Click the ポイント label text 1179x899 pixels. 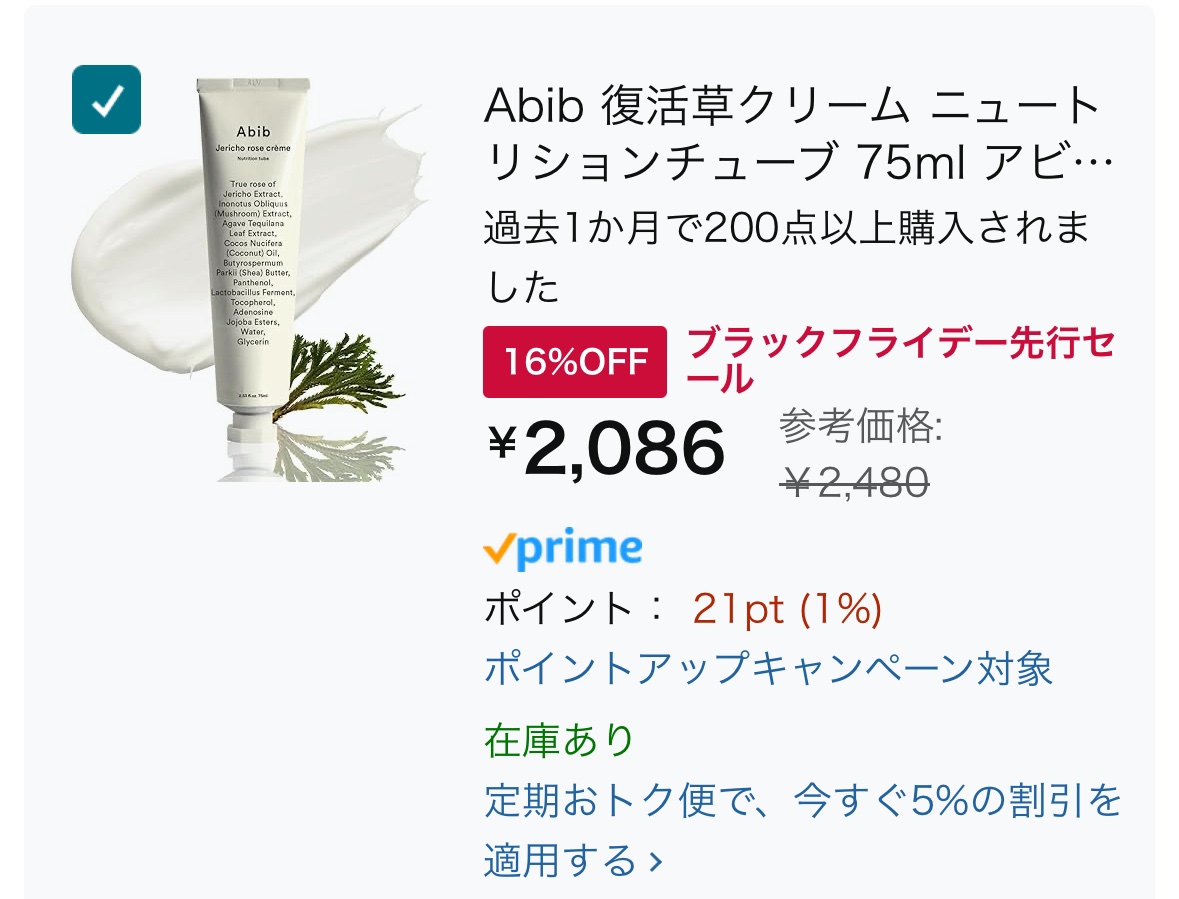(560, 609)
